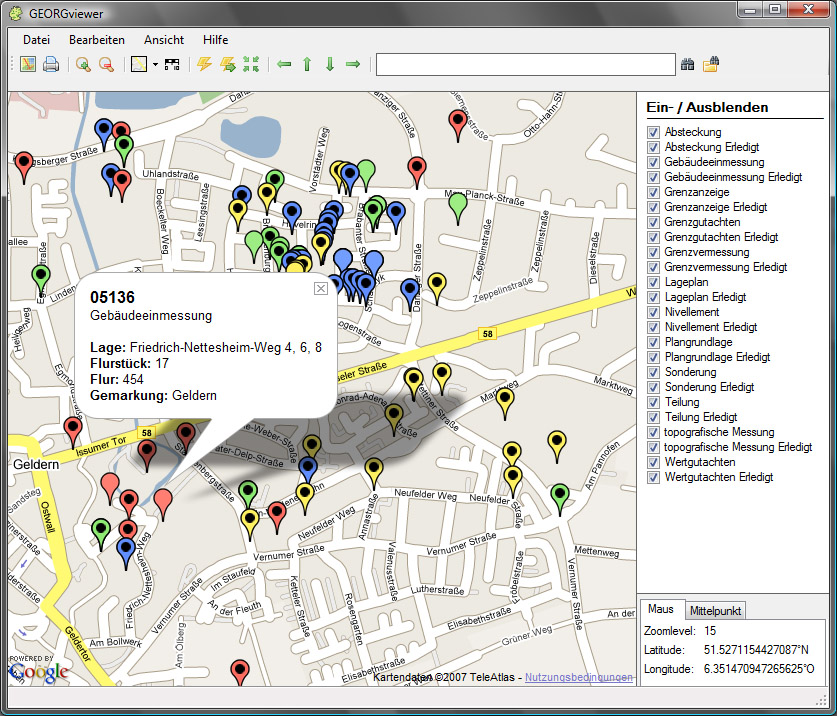The image size is (837, 716).
Task: Pan the map down with green arrow
Action: coord(330,65)
